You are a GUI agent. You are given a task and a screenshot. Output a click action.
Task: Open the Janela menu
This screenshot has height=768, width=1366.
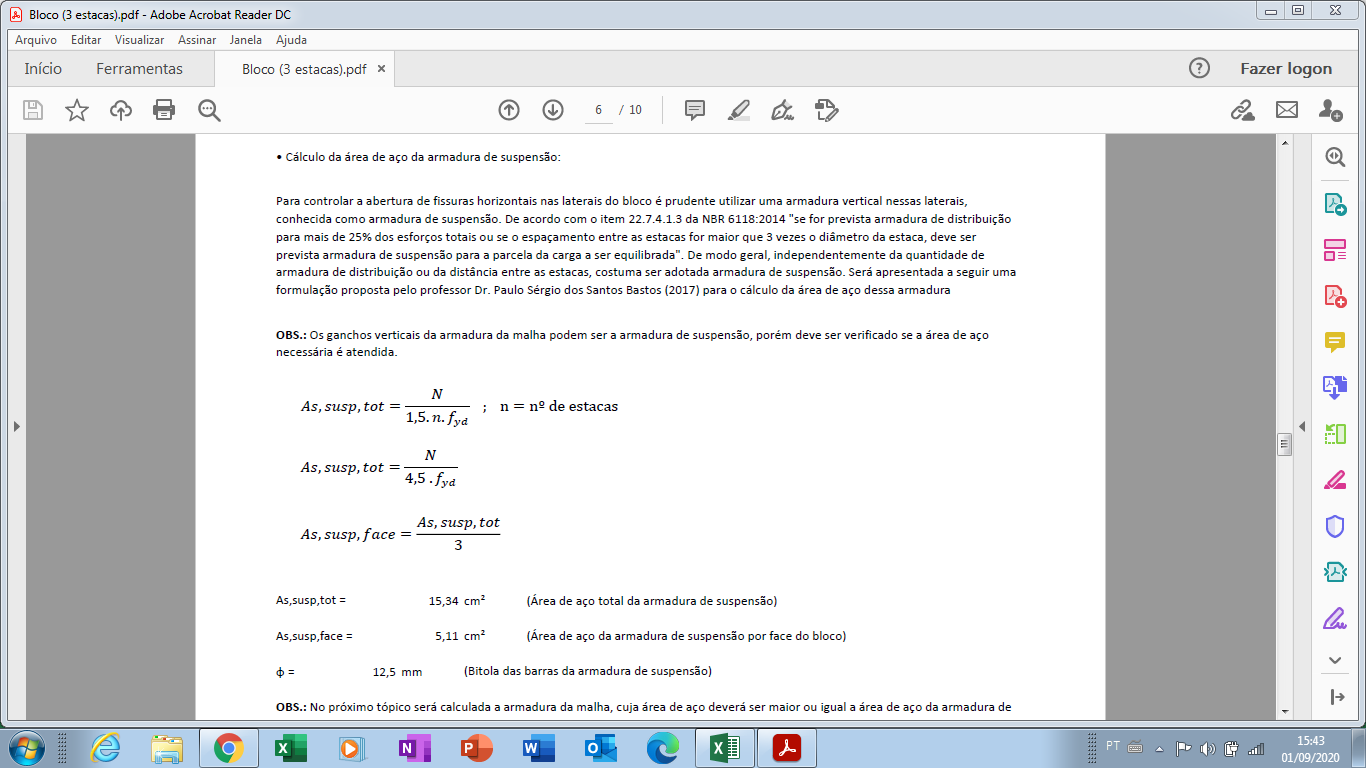pos(246,40)
